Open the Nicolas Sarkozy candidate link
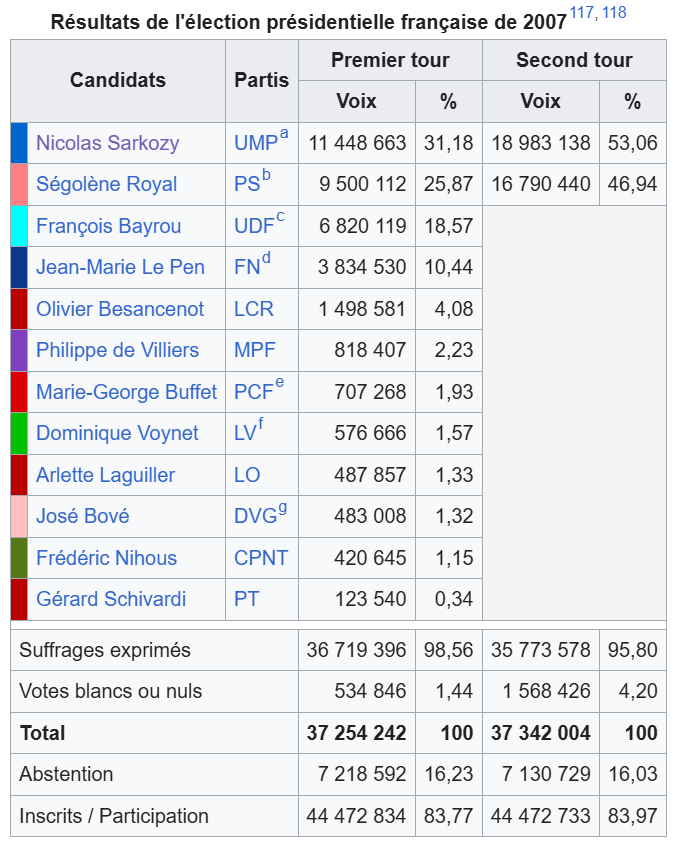675x845 pixels. (x=107, y=143)
